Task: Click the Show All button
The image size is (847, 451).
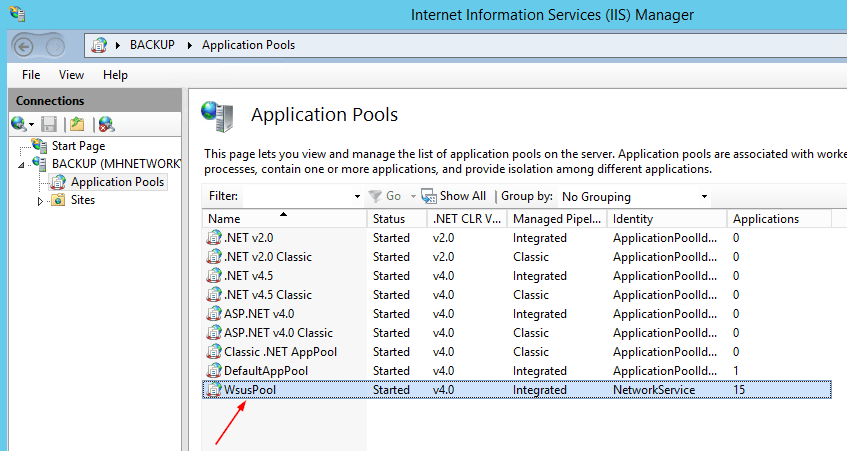Action: (454, 196)
